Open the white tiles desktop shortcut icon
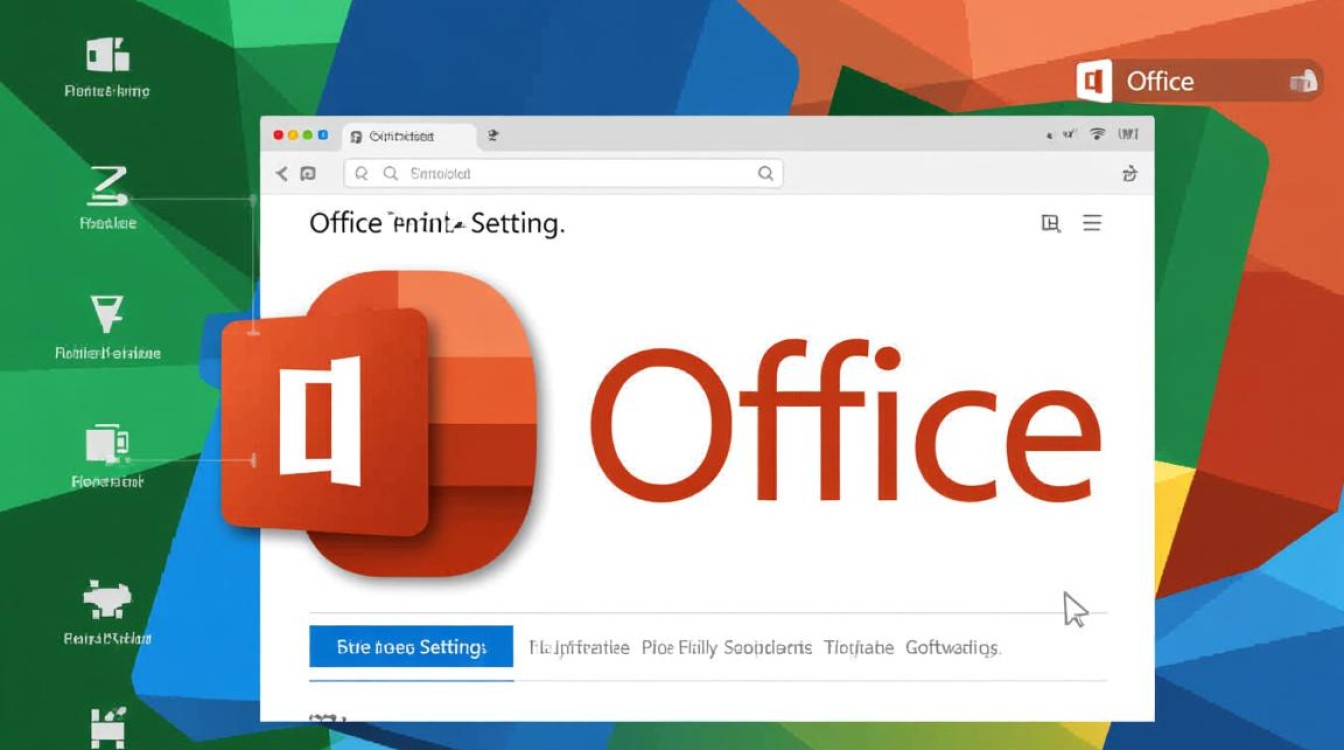 click(107, 54)
